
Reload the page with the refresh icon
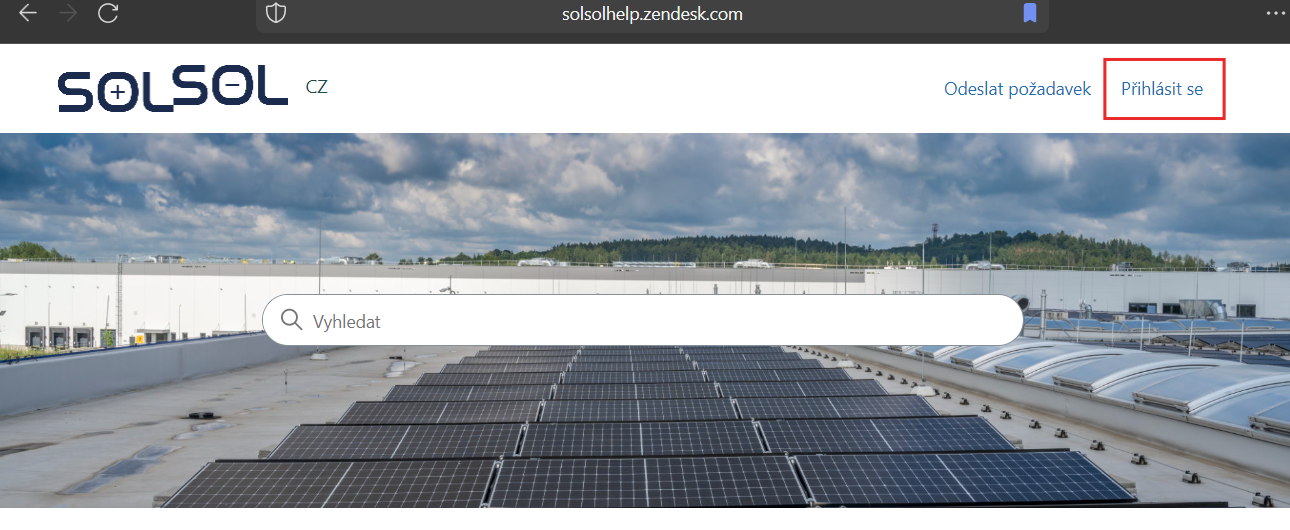[x=109, y=13]
